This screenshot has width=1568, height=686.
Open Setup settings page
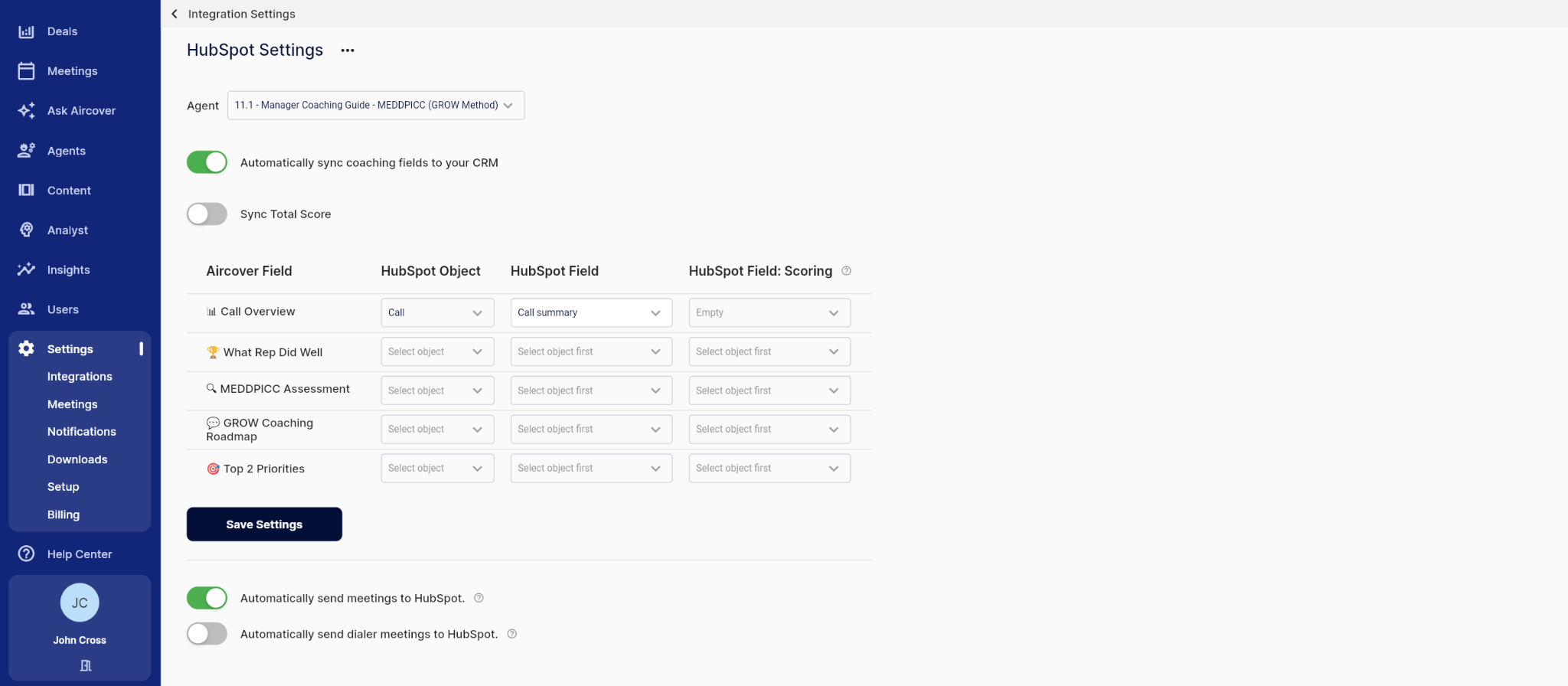tap(63, 487)
